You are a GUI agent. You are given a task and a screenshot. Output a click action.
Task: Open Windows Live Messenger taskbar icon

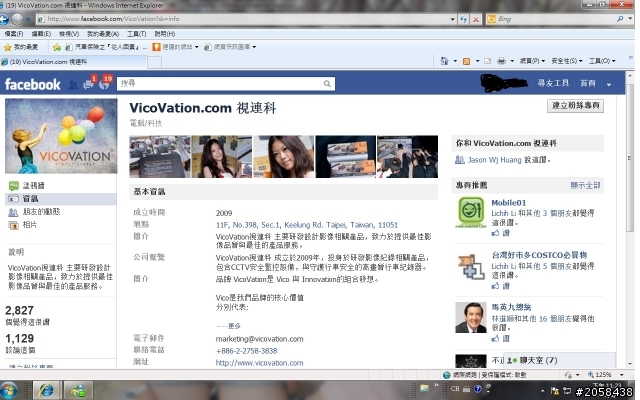point(78,391)
